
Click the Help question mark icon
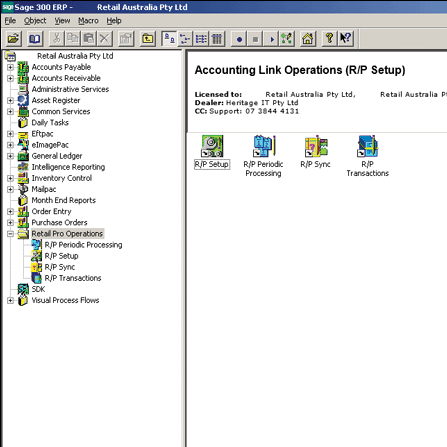330,39
